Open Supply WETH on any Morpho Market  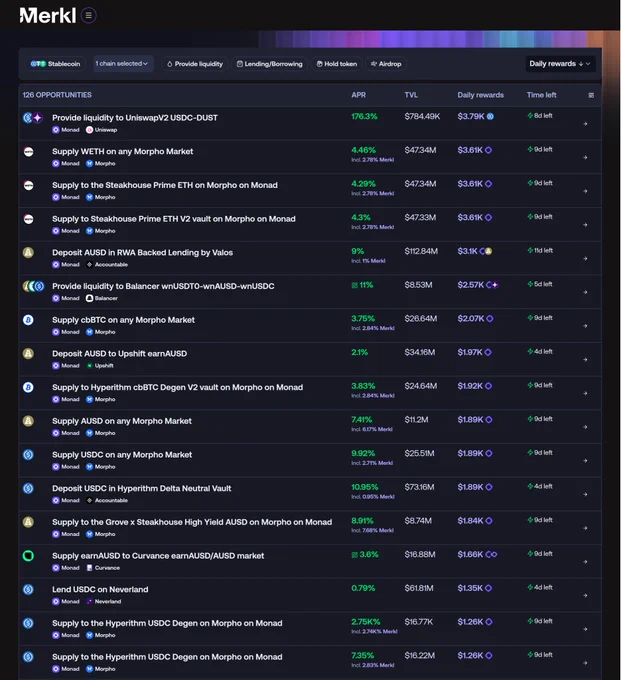123,151
